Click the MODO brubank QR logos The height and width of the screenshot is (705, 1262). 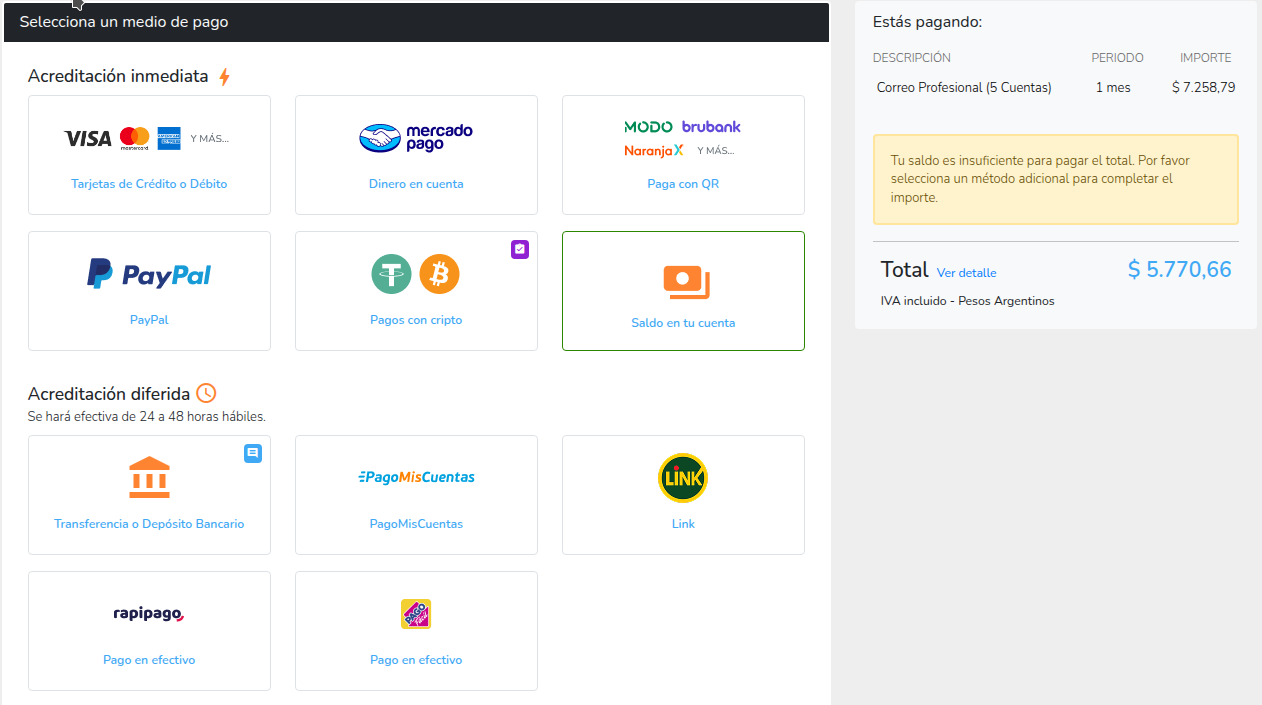682,138
